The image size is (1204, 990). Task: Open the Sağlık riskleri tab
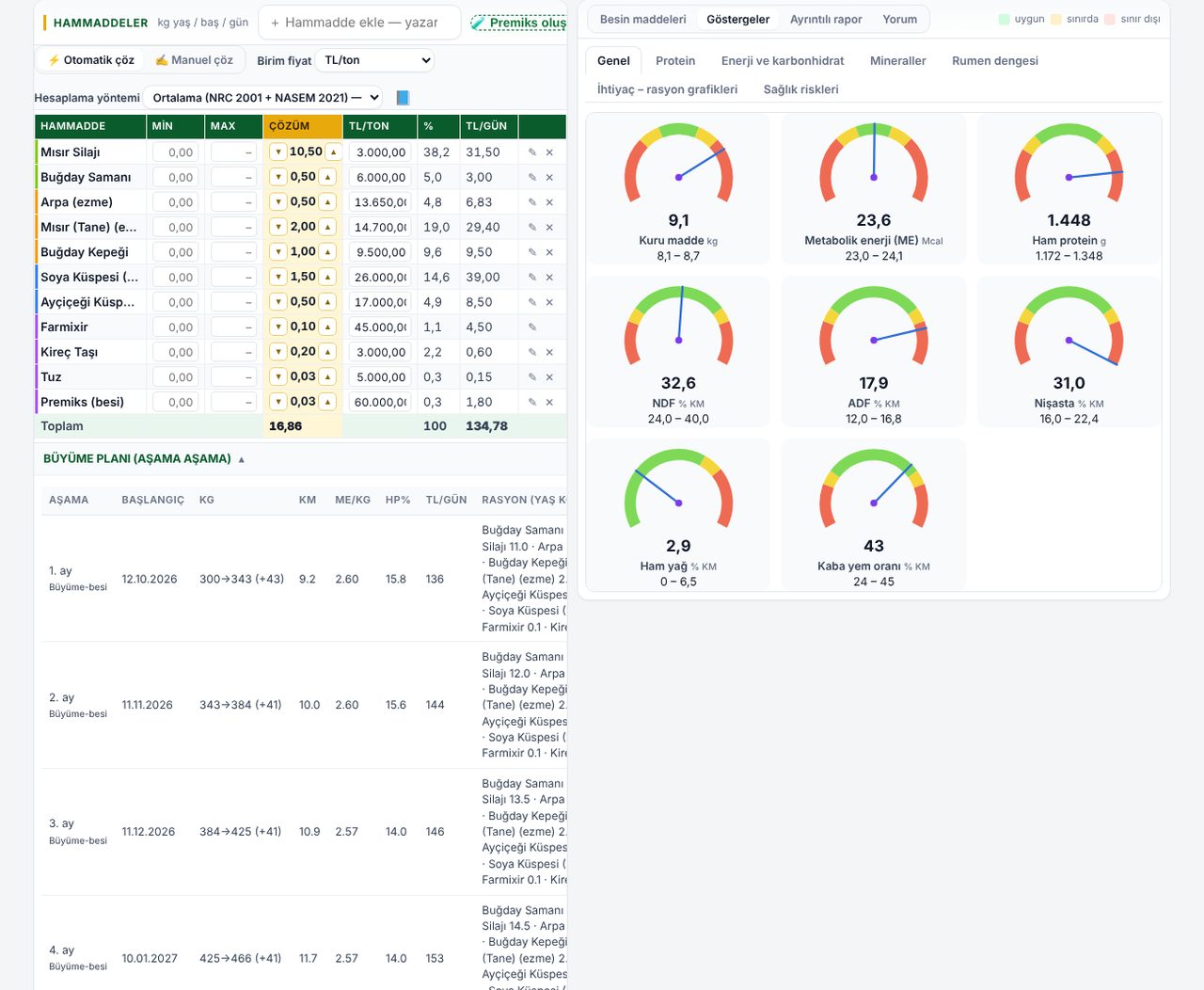[x=800, y=89]
